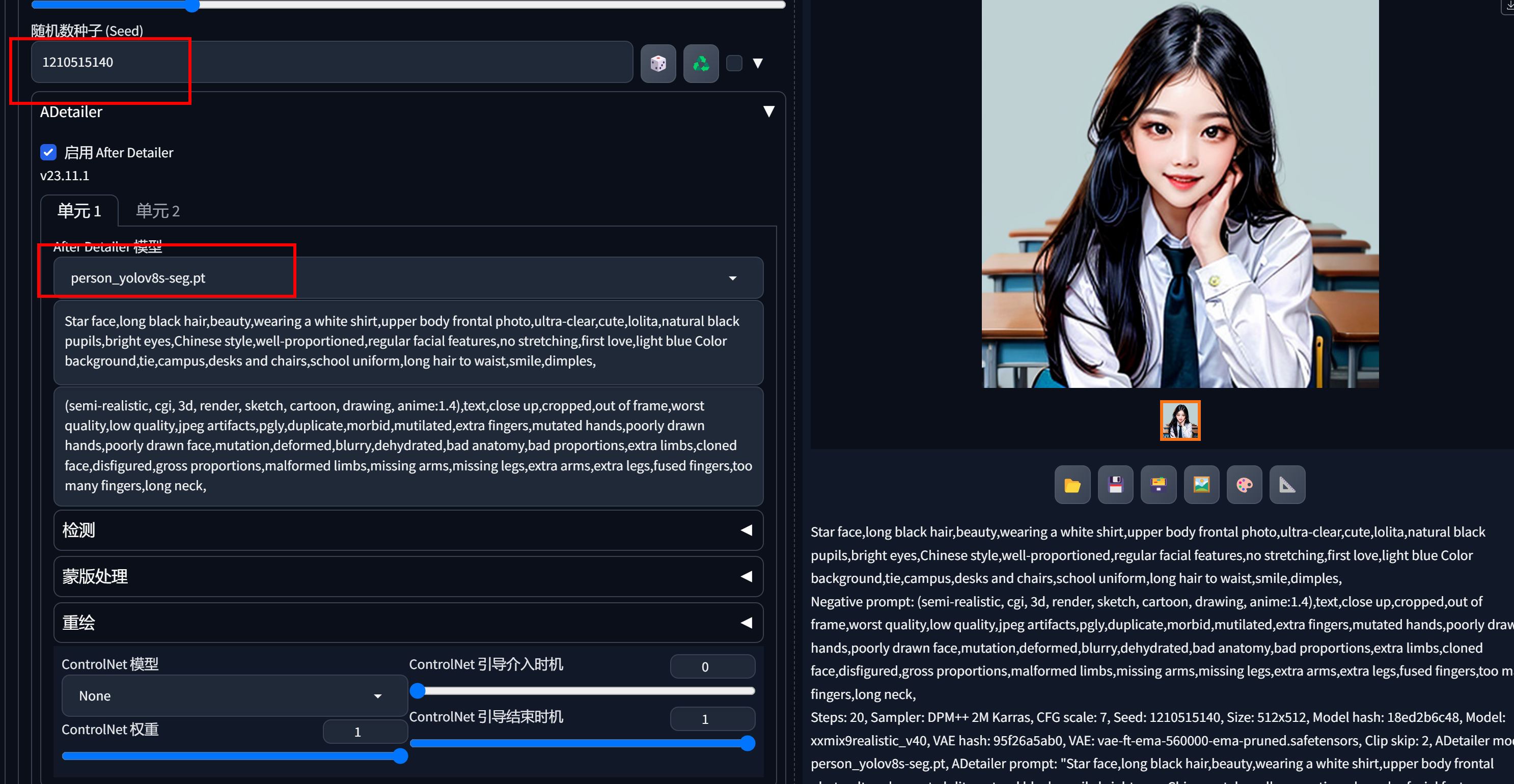Toggle the extra seed checkbox
The width and height of the screenshot is (1514, 784).
734,63
